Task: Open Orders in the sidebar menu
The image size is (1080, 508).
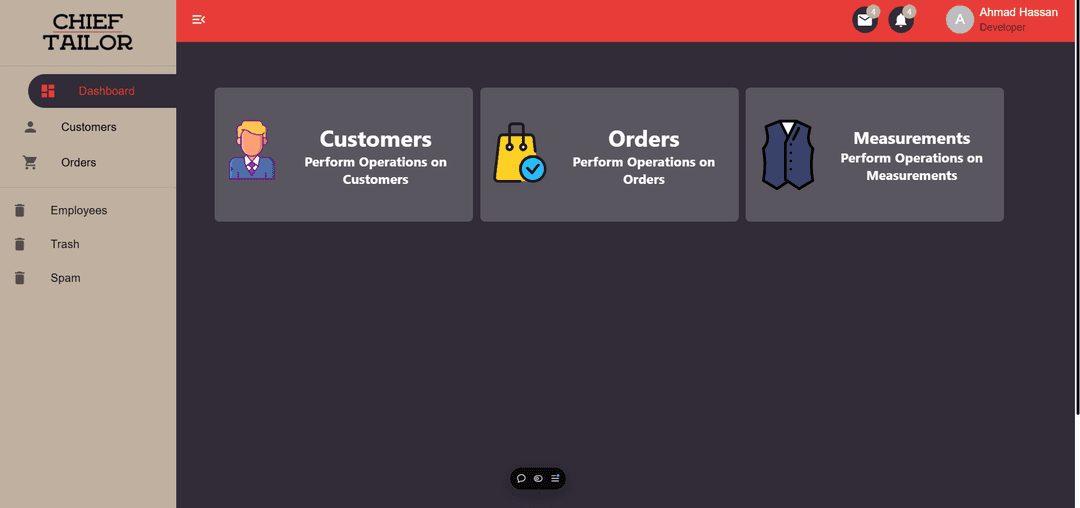Action: click(88, 163)
